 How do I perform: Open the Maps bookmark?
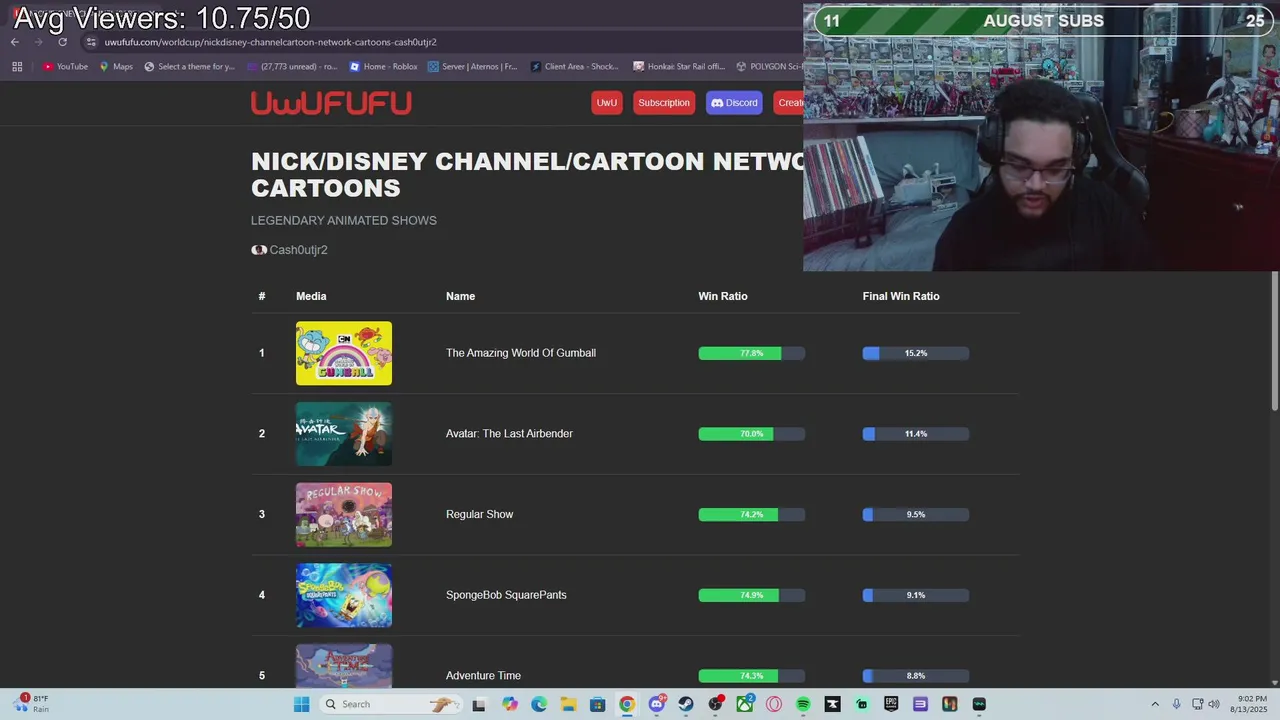pyautogui.click(x=116, y=67)
